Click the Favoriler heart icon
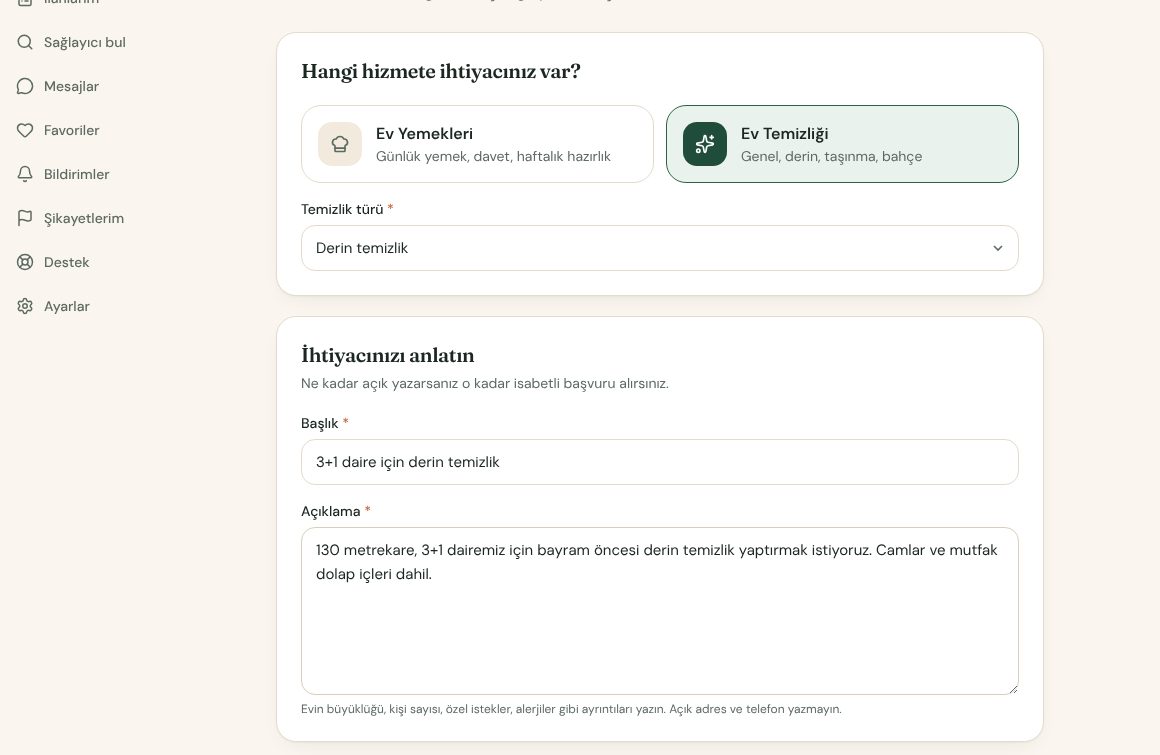Viewport: 1160px width, 755px height. [24, 130]
